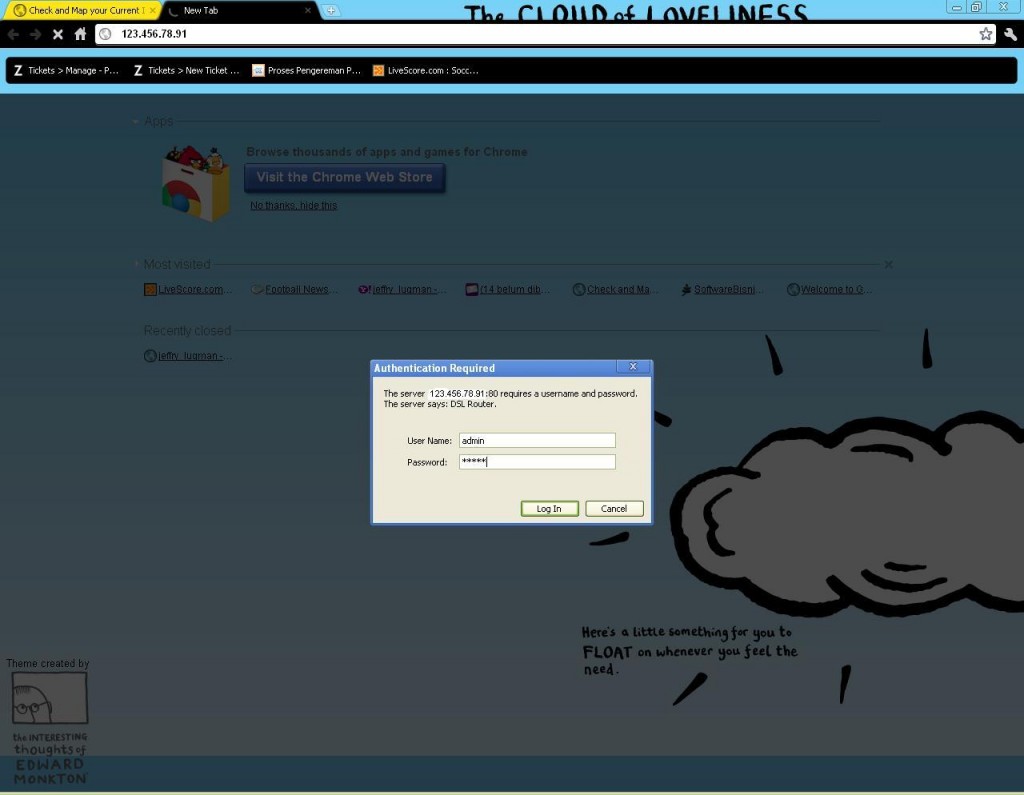Open 'Tickets > Manage' bookmark
The width and height of the screenshot is (1024, 795).
[66, 71]
